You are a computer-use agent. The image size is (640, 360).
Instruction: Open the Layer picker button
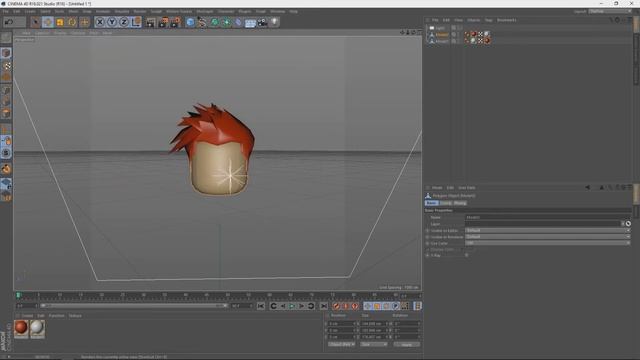tap(628, 224)
